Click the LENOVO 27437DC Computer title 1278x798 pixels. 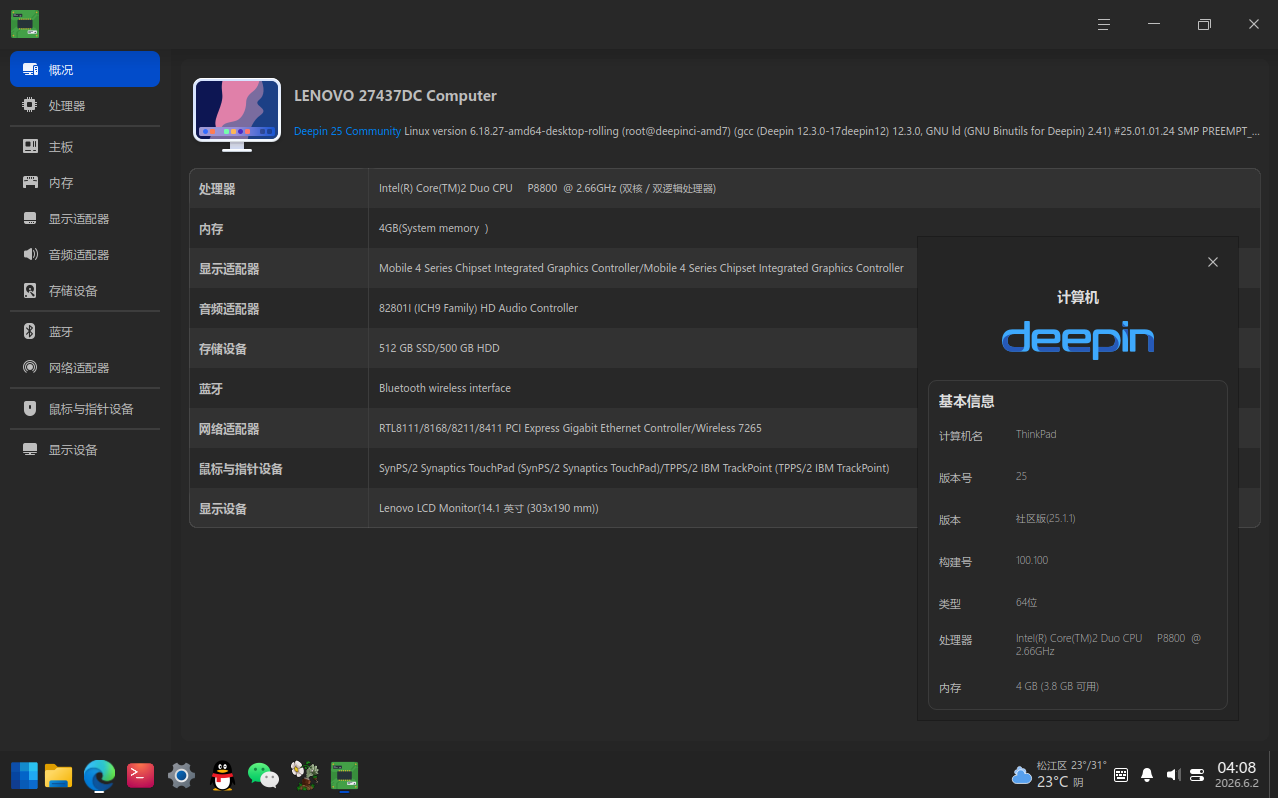coord(395,96)
